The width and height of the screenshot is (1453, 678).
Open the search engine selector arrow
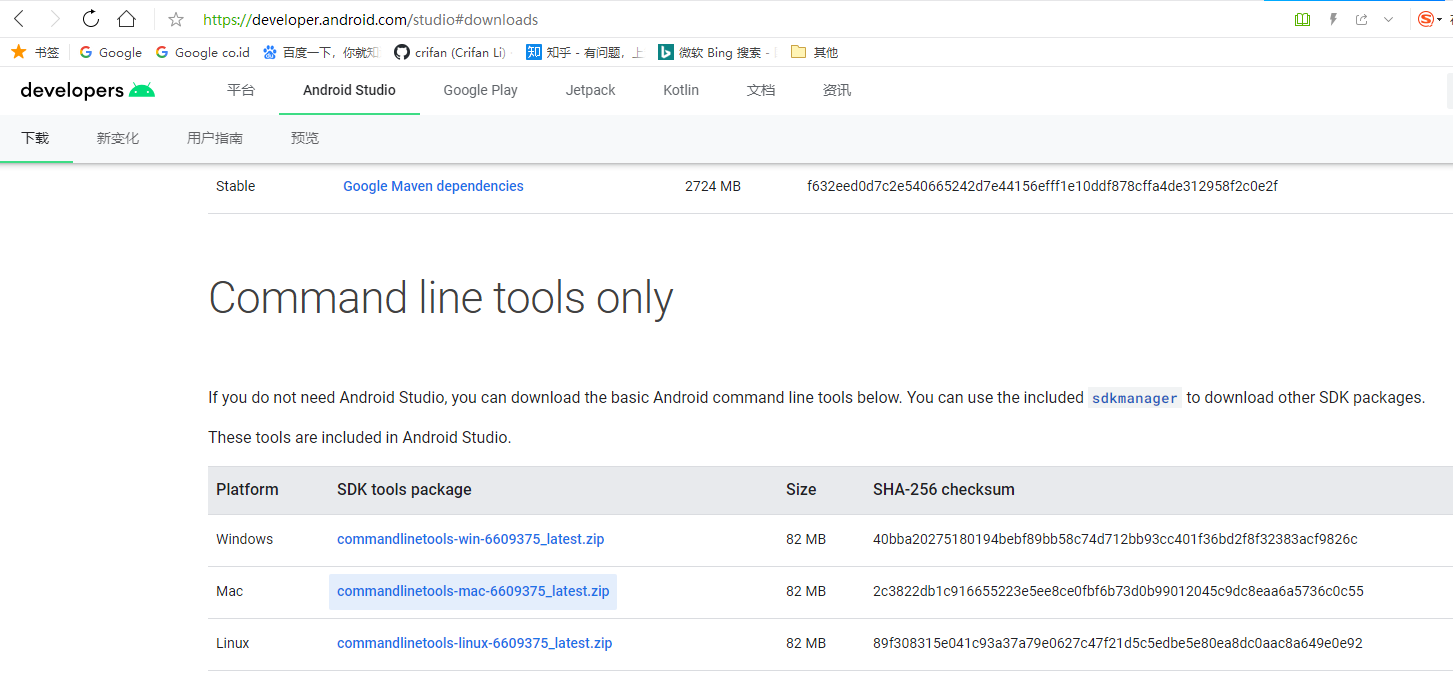(1440, 19)
